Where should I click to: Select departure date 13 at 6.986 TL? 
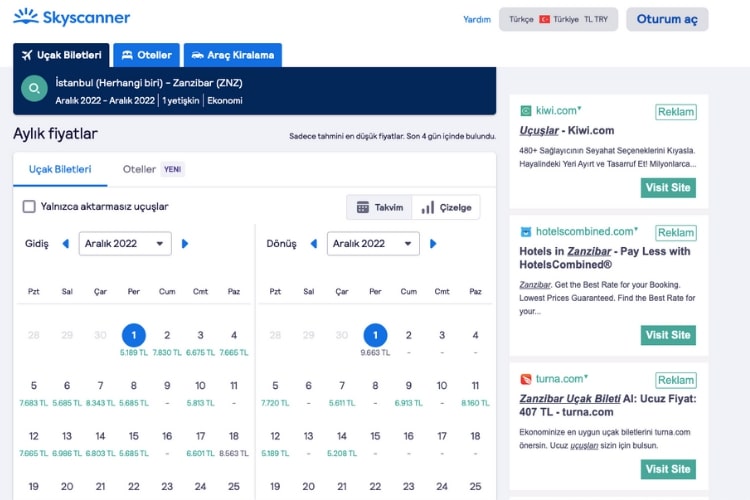[x=67, y=444]
